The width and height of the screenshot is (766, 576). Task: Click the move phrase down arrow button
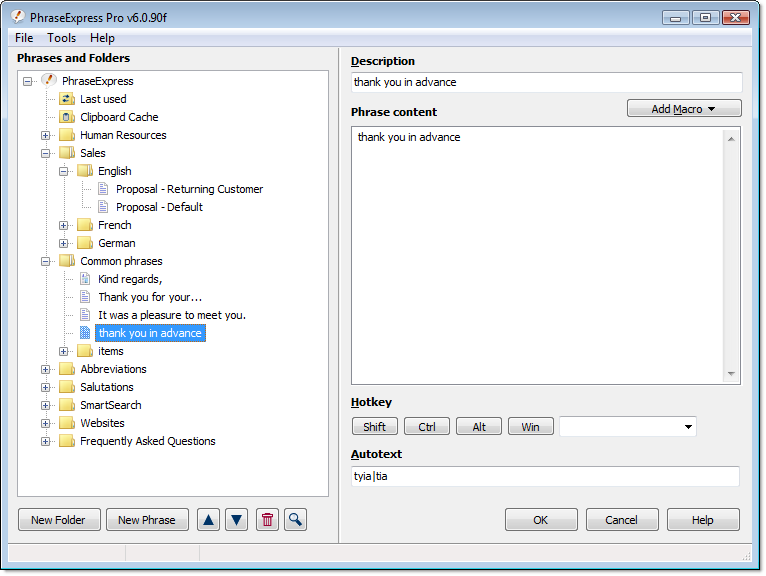(236, 520)
